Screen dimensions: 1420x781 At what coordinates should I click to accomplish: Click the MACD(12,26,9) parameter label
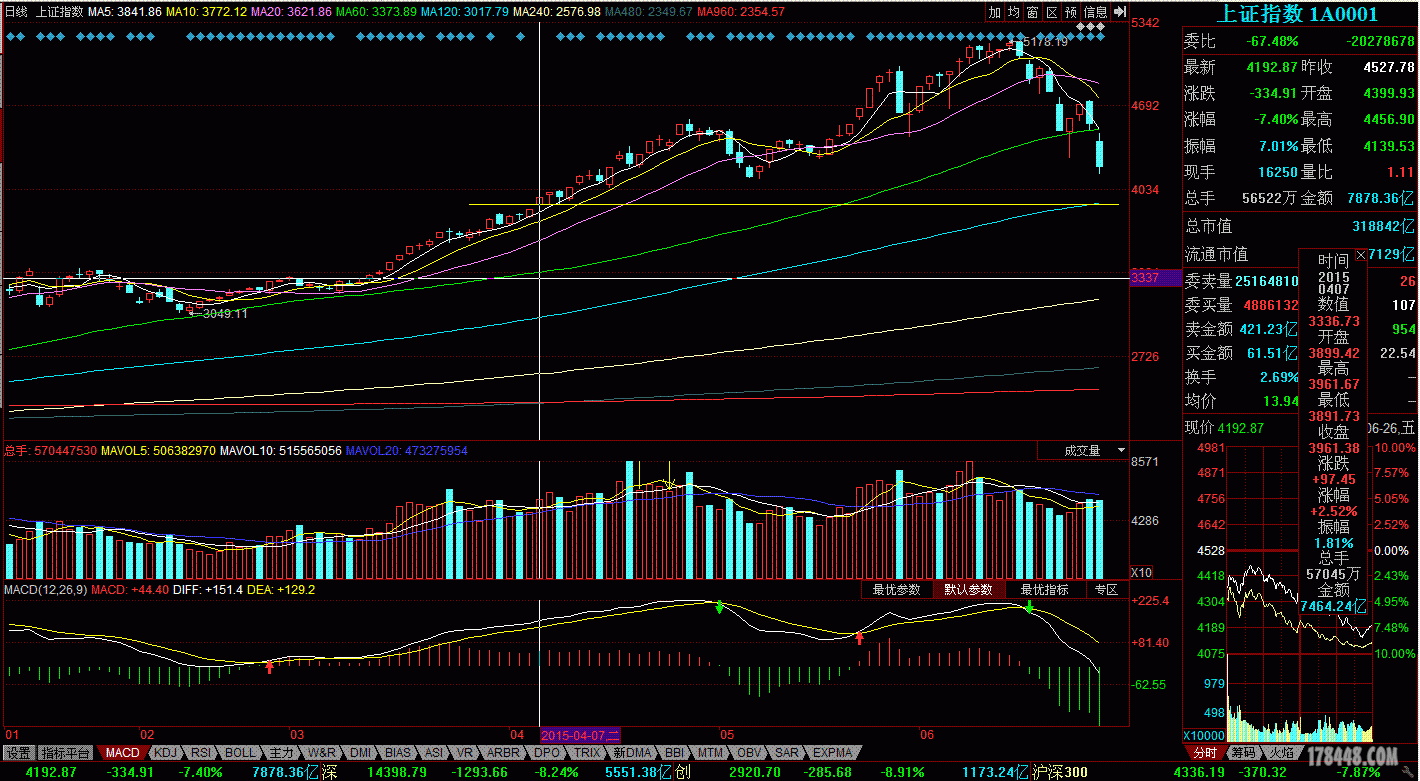[45, 590]
